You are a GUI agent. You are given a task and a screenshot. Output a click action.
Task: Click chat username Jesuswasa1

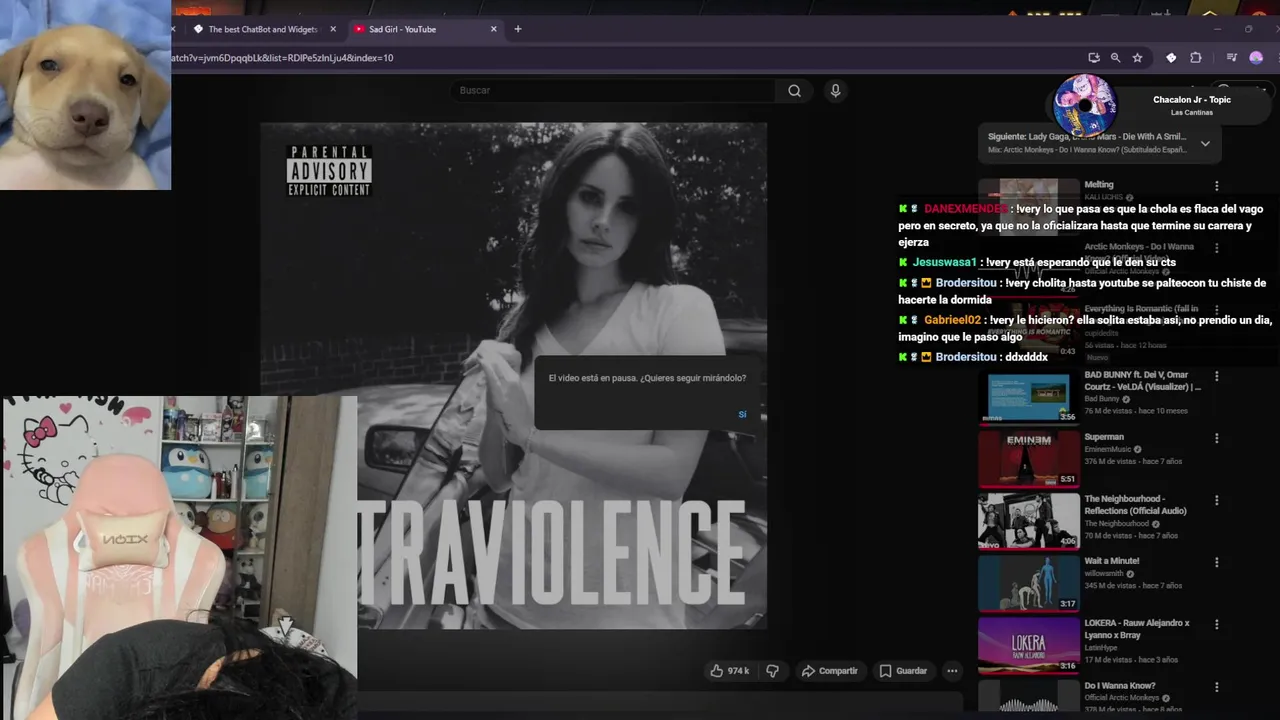click(x=944, y=262)
